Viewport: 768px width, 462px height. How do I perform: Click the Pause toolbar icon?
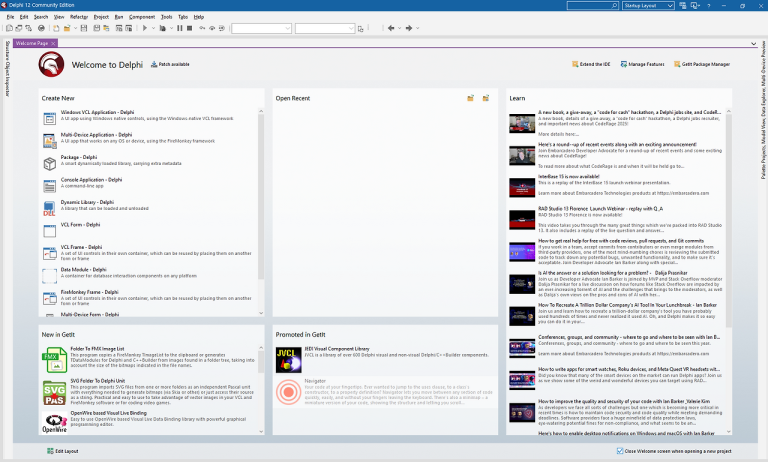(180, 28)
